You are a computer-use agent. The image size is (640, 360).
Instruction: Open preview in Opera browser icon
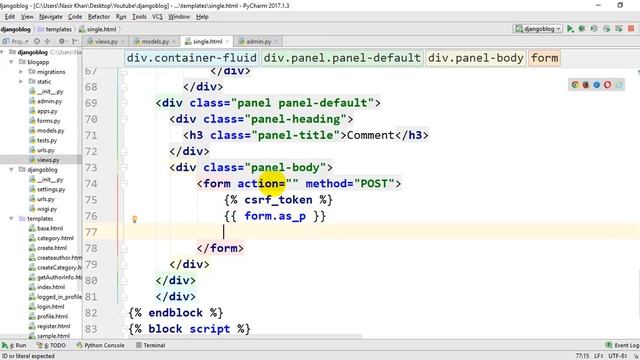point(607,84)
